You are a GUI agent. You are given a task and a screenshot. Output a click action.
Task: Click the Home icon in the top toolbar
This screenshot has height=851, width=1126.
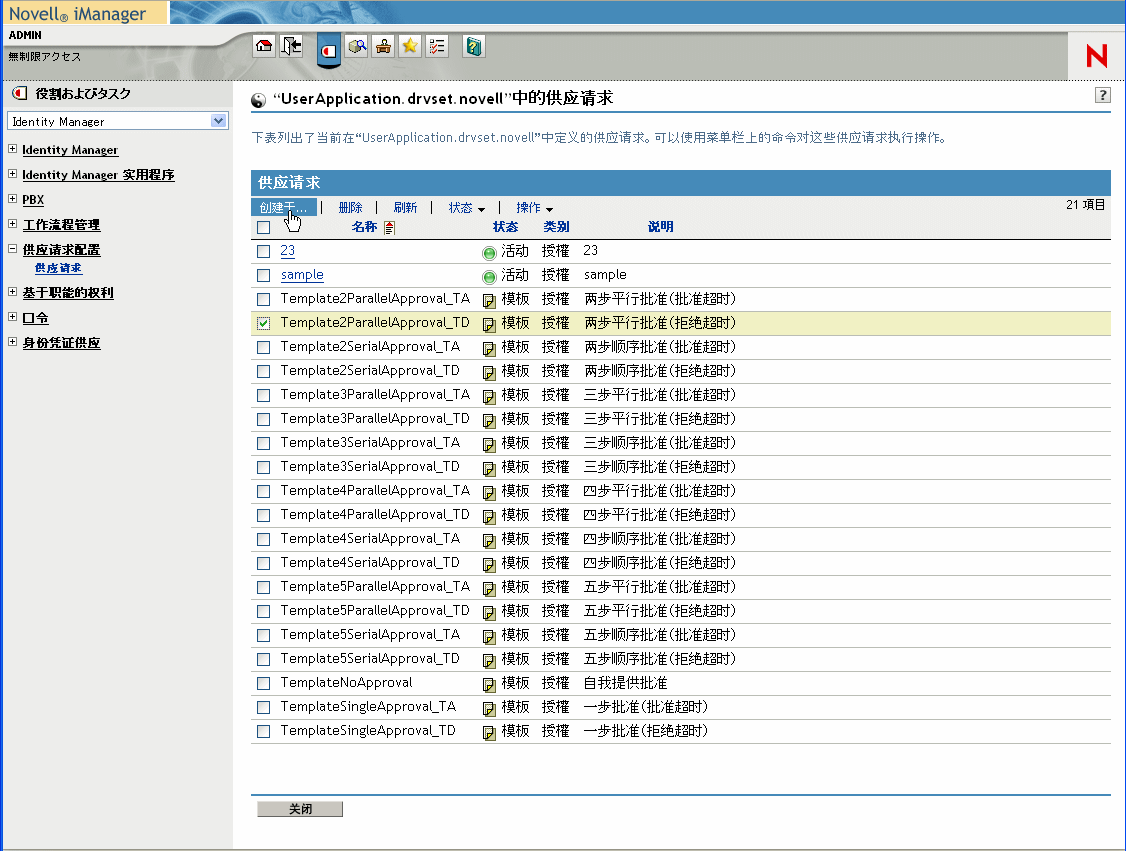pos(263,46)
